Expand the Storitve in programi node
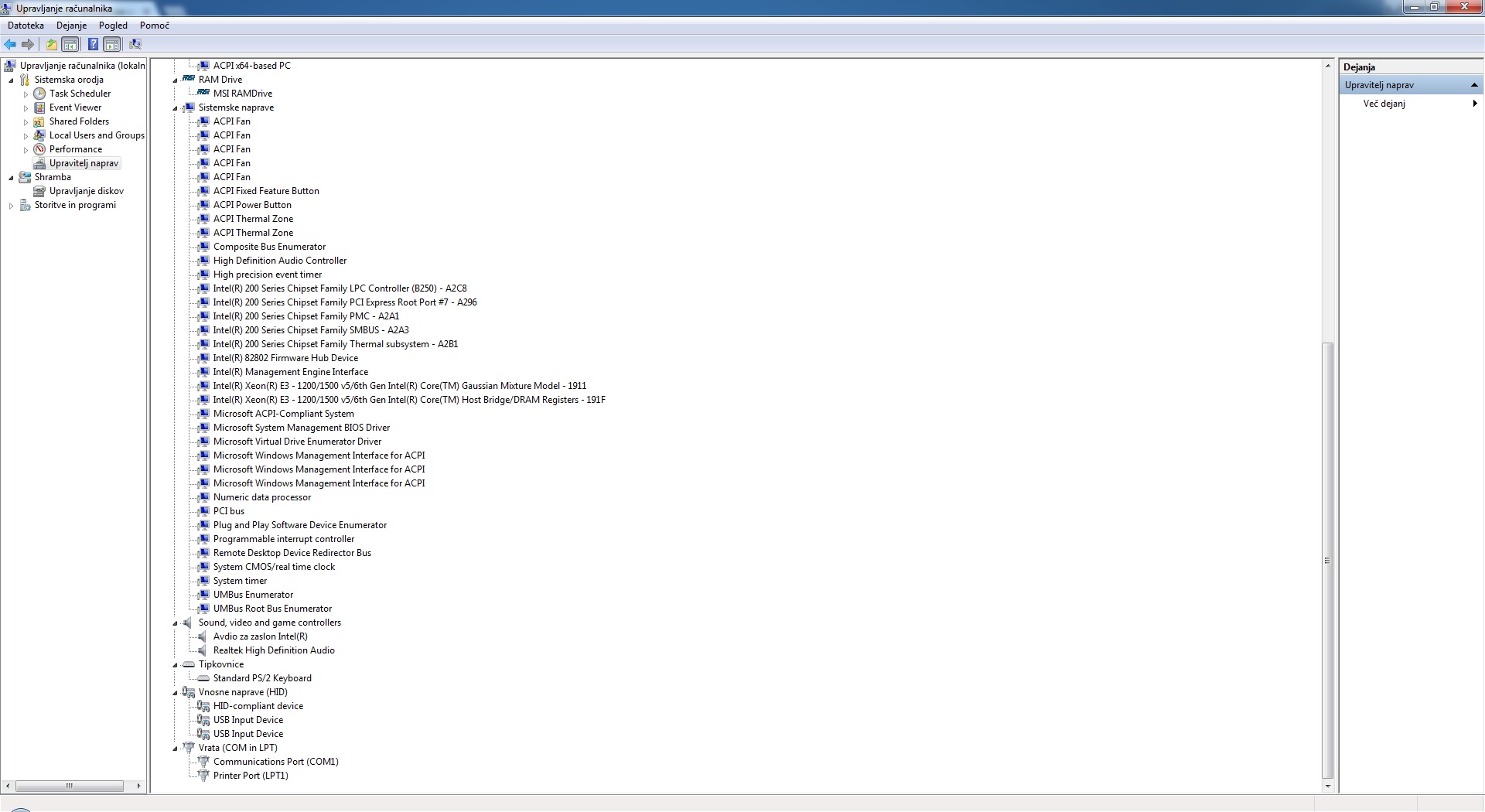The height and width of the screenshot is (812, 1485). pos(11,206)
